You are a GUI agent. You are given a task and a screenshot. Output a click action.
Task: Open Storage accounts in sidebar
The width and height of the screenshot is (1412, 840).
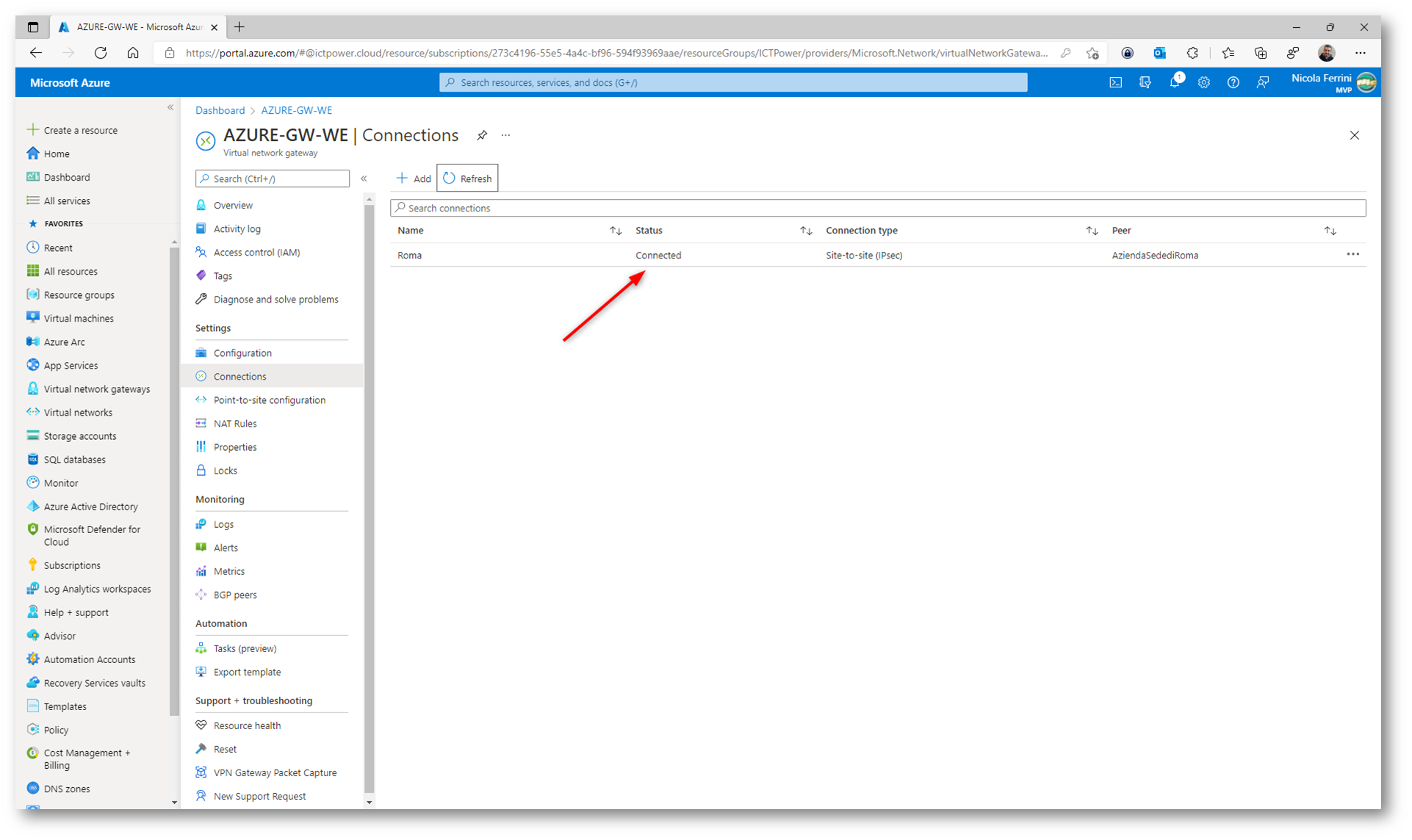79,436
